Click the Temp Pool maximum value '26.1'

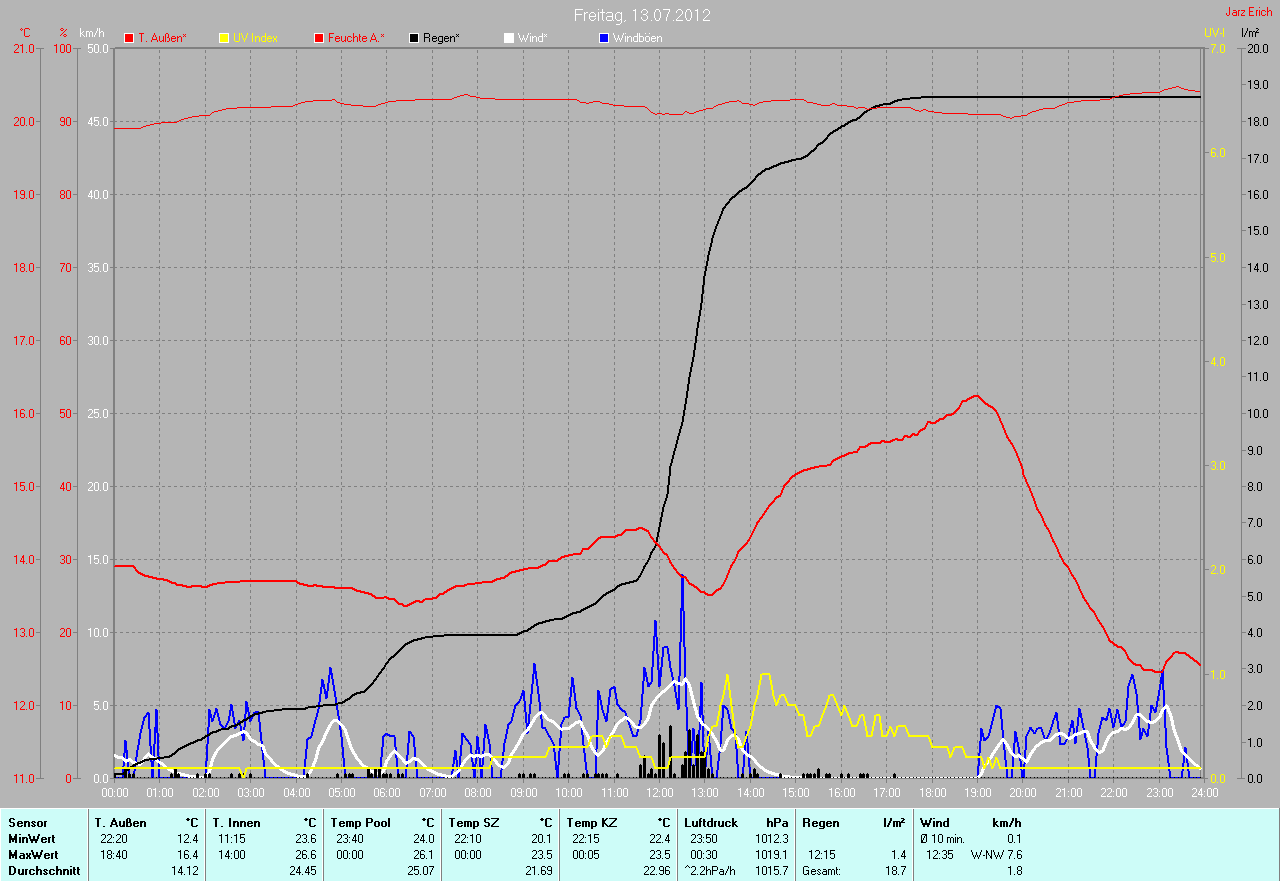click(423, 855)
